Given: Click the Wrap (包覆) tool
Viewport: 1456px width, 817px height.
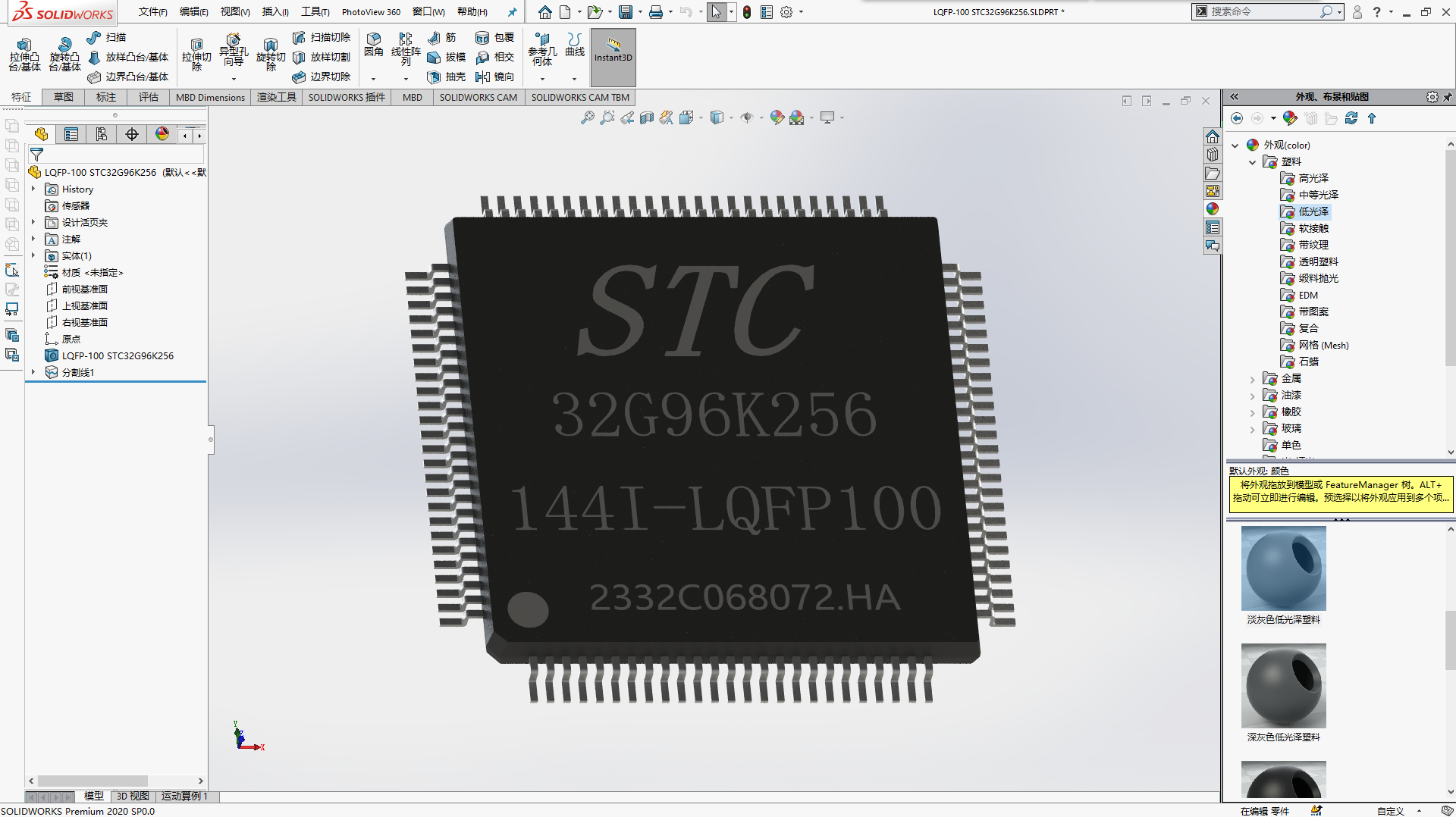Looking at the screenshot, I should pyautogui.click(x=494, y=37).
